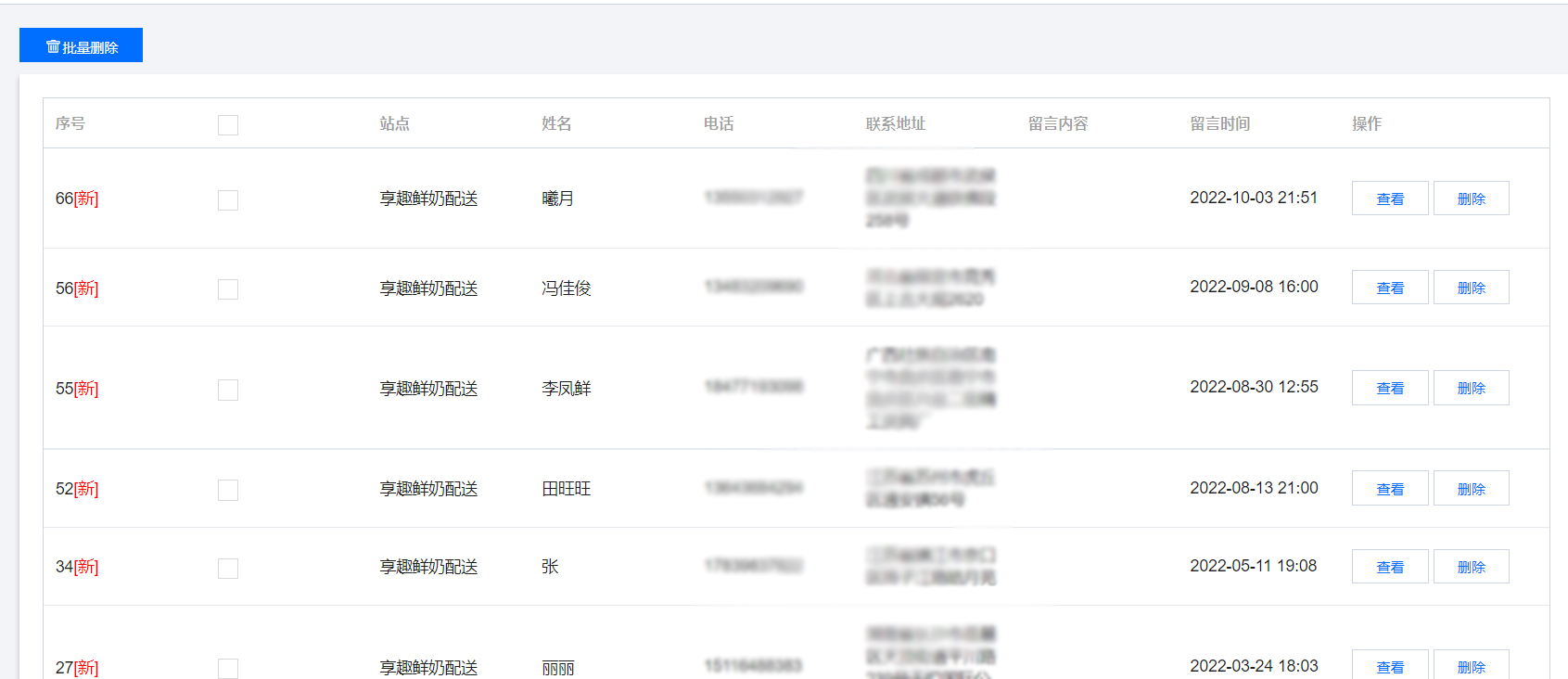The image size is (1568, 679).
Task: Open 查看 for 冯佳俊's message
Action: [x=1389, y=288]
